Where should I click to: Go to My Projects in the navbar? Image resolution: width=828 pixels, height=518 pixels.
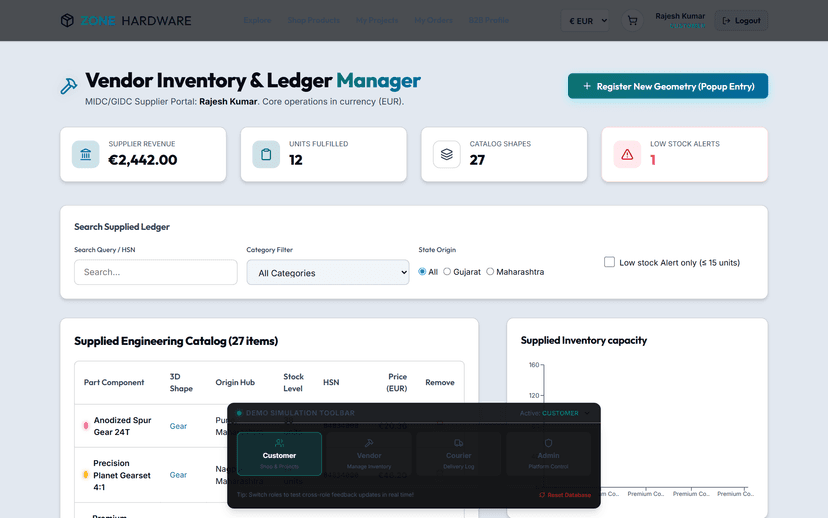377,20
